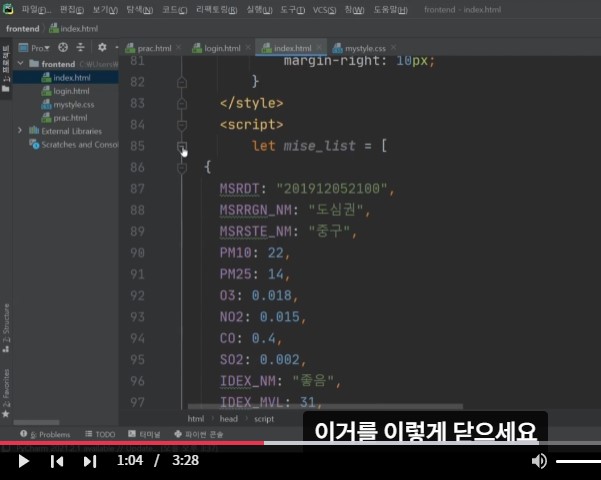Screen dimensions: 601x480
Task: Click the index.html breadcrumb in navigation bar
Action: (x=74, y=29)
